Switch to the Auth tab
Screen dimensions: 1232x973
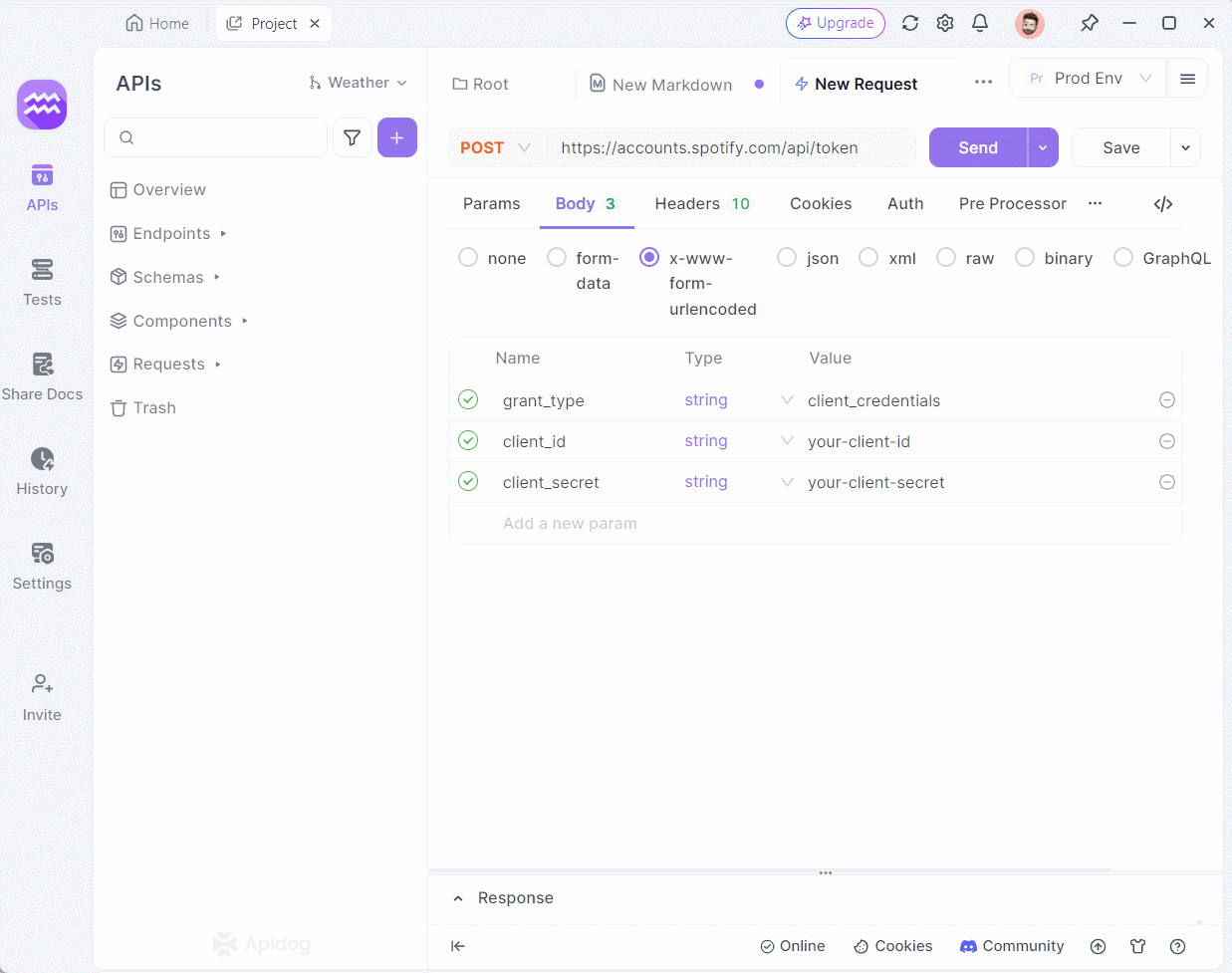point(905,203)
